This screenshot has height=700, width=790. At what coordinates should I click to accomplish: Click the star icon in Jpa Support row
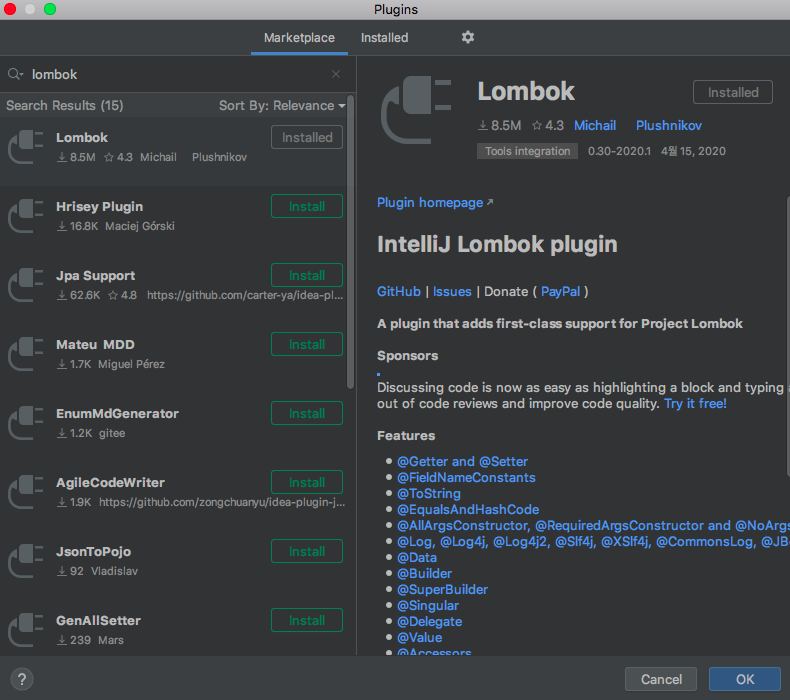pos(113,295)
